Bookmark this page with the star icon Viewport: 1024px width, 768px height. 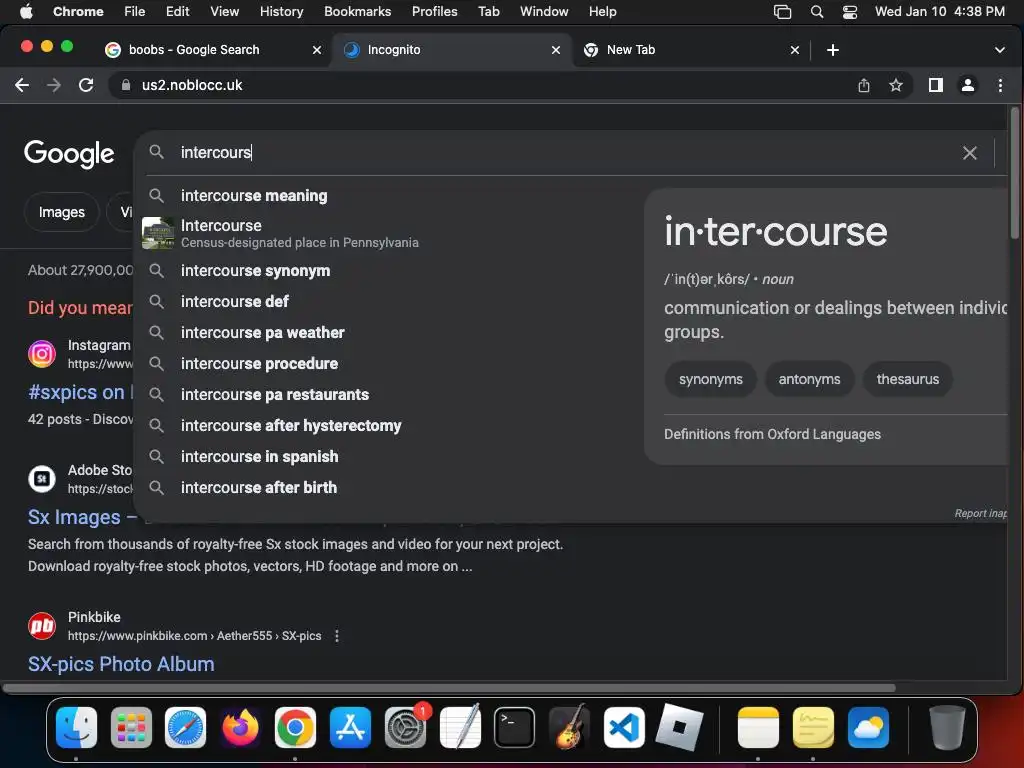[896, 85]
